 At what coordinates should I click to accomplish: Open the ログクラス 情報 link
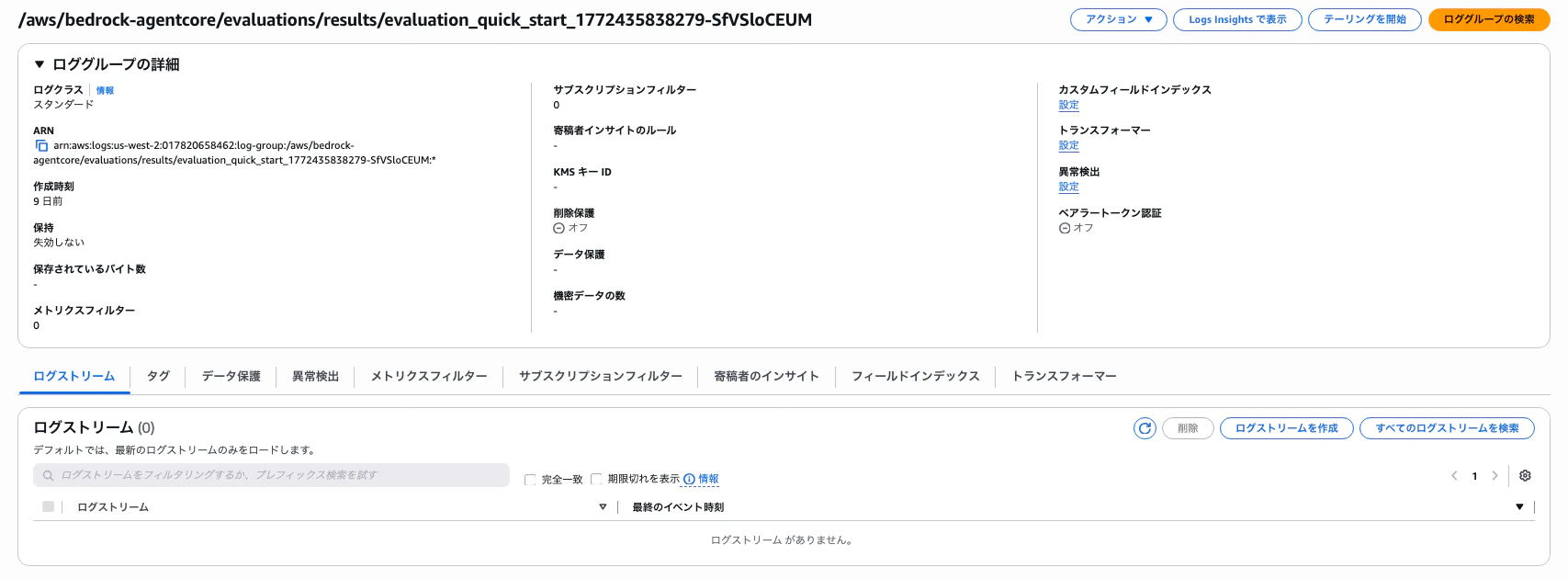pyautogui.click(x=105, y=91)
